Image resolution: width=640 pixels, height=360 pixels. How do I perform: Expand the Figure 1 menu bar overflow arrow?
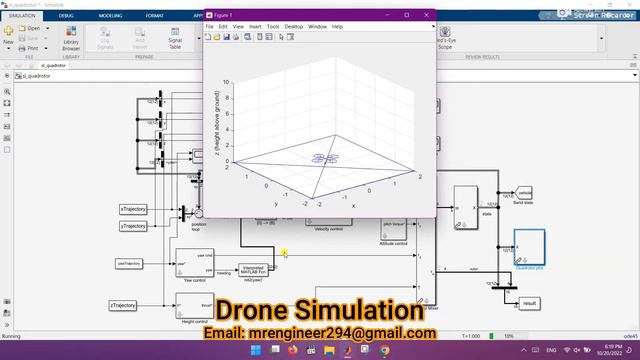(x=433, y=27)
